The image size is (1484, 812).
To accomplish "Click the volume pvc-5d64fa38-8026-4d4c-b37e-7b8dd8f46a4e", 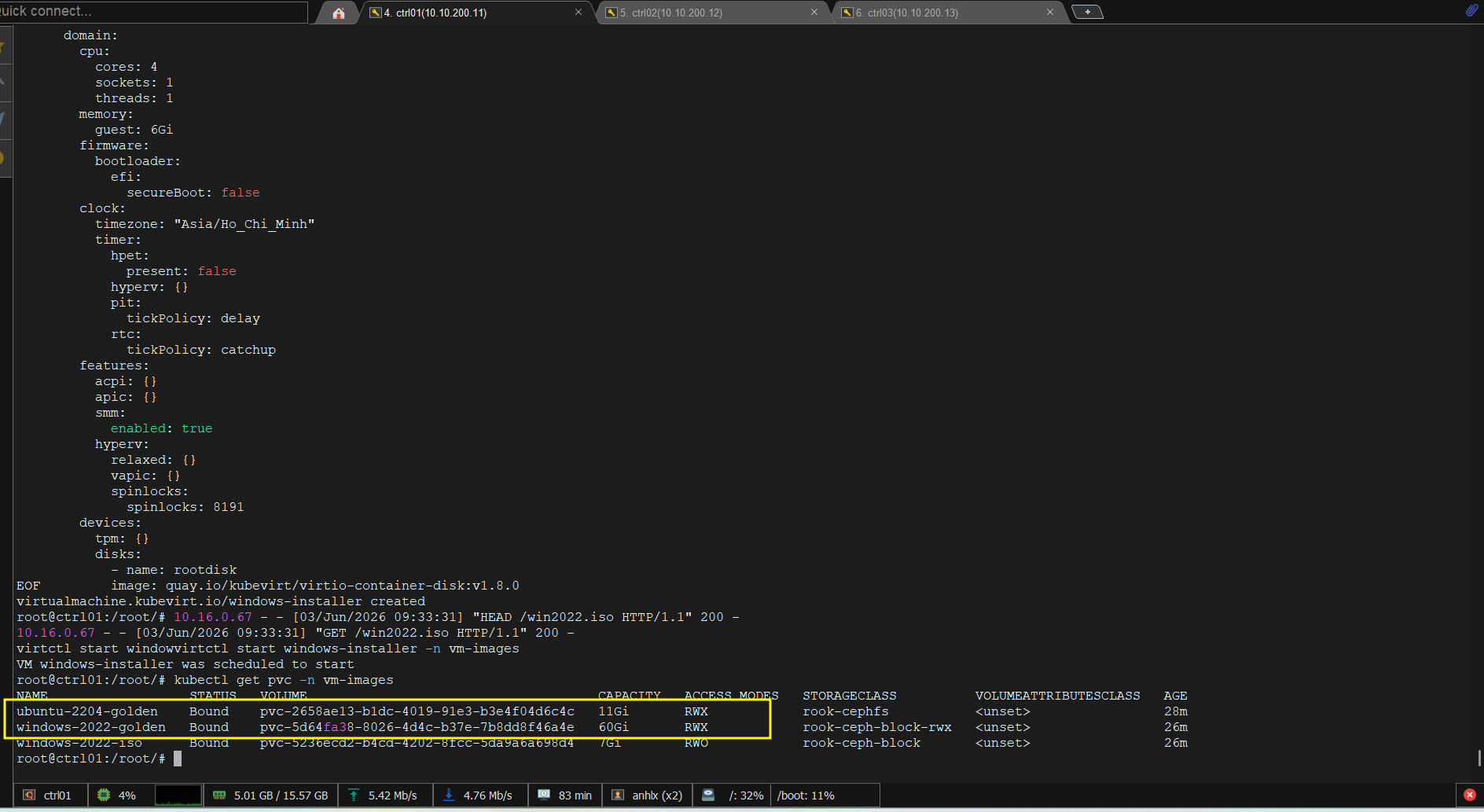I will pyautogui.click(x=417, y=727).
